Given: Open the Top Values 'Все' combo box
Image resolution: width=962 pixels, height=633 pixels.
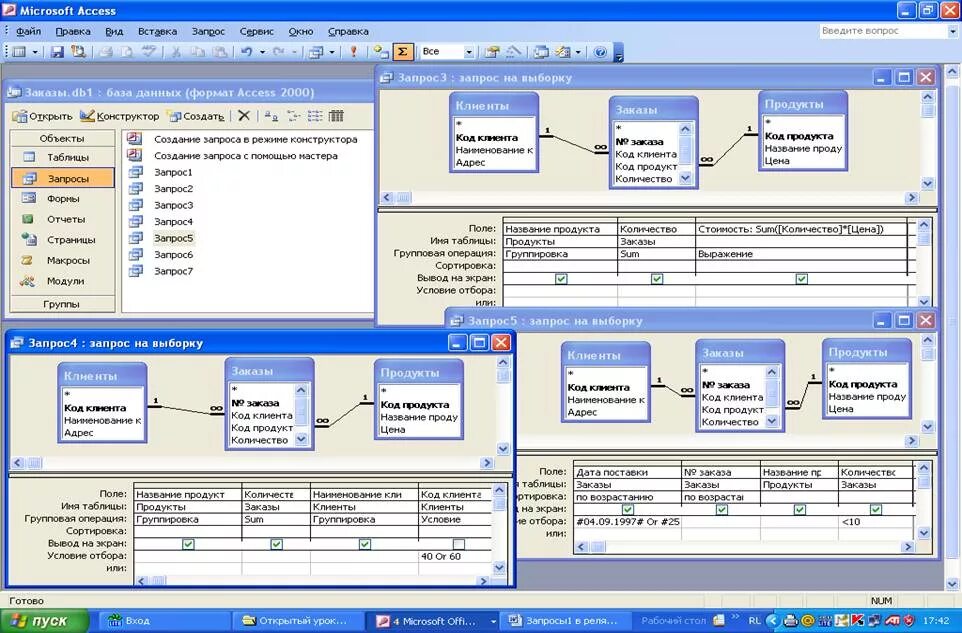Looking at the screenshot, I should pos(447,52).
